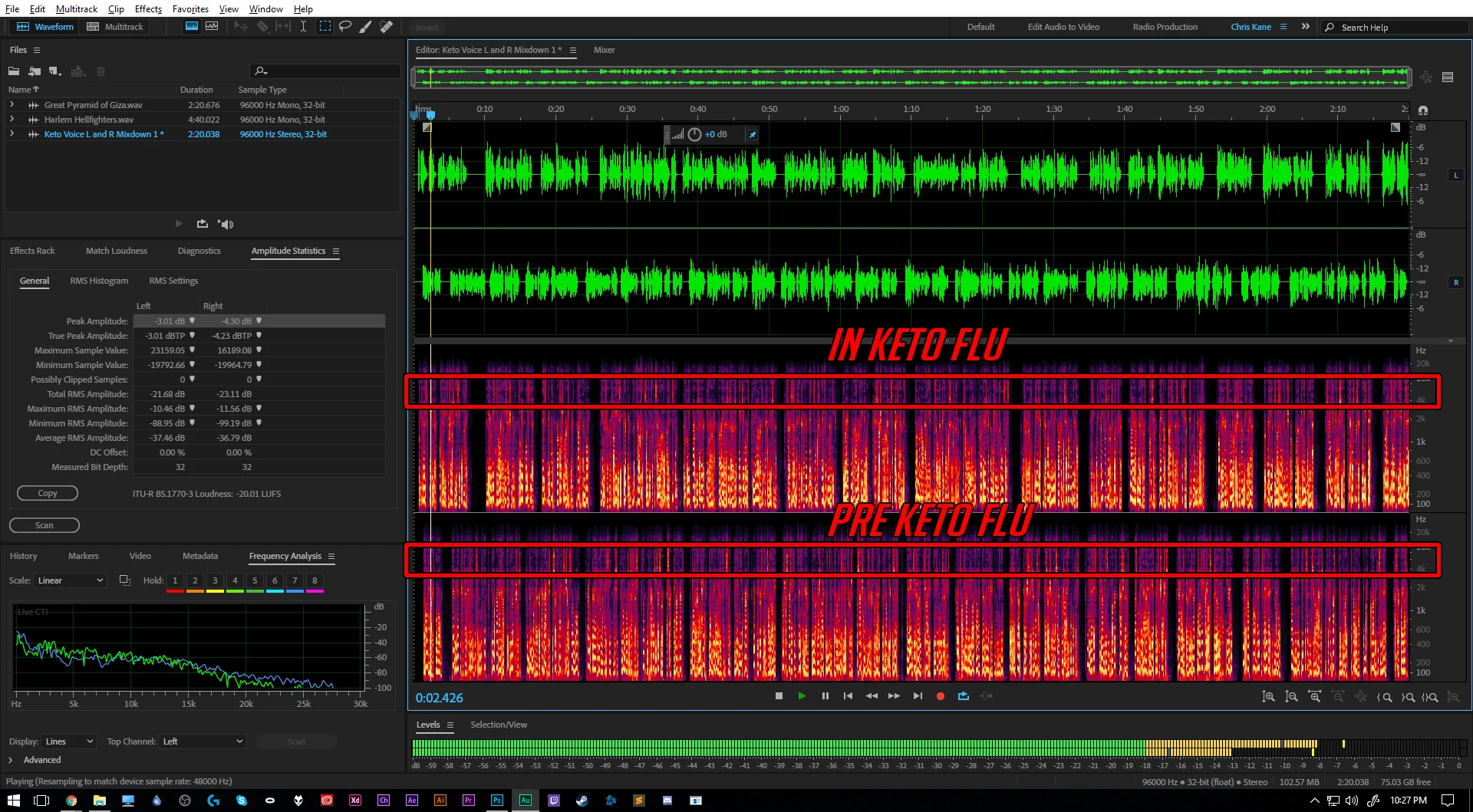Switch to the Effects Rack tab

tap(32, 251)
